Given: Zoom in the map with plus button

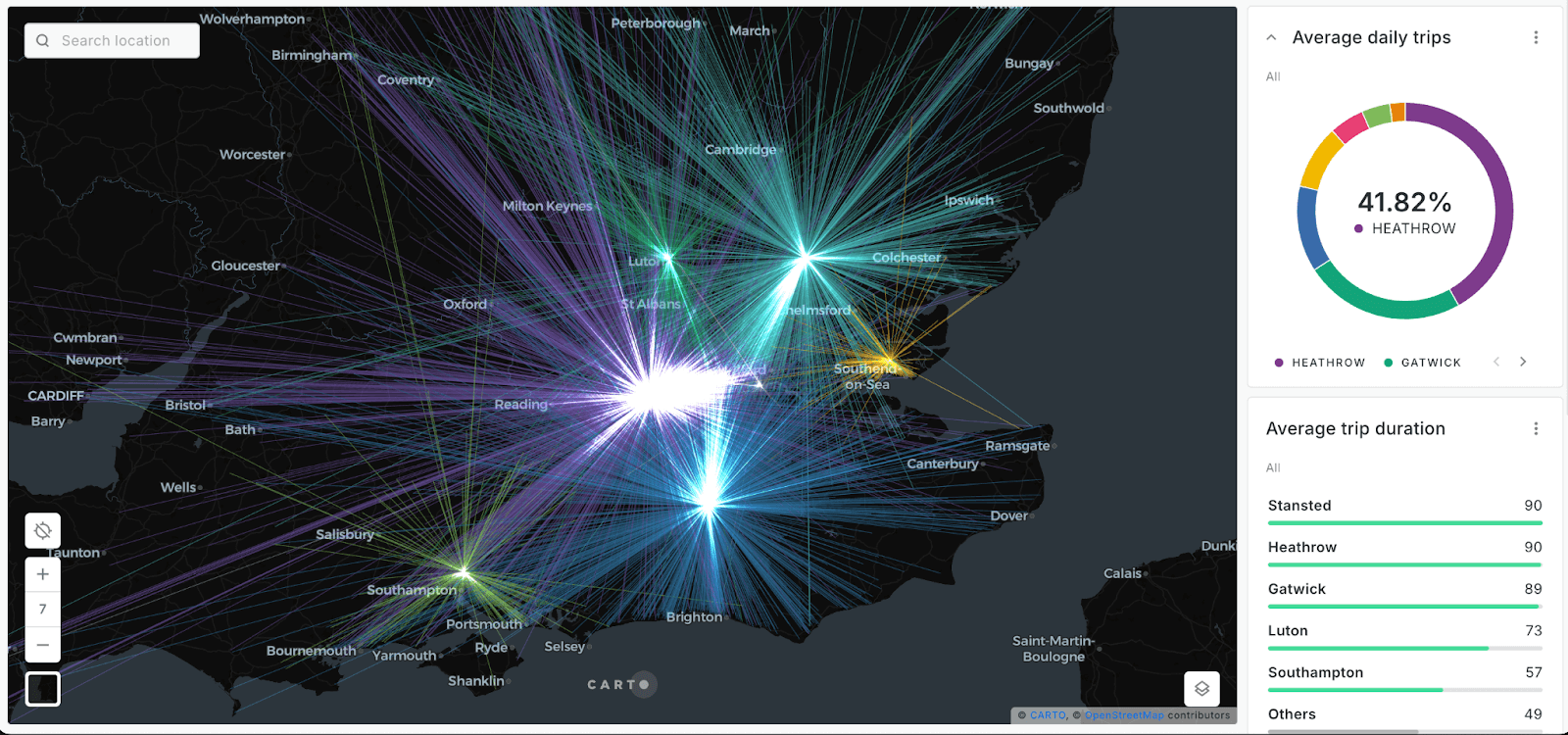Looking at the screenshot, I should 43,574.
